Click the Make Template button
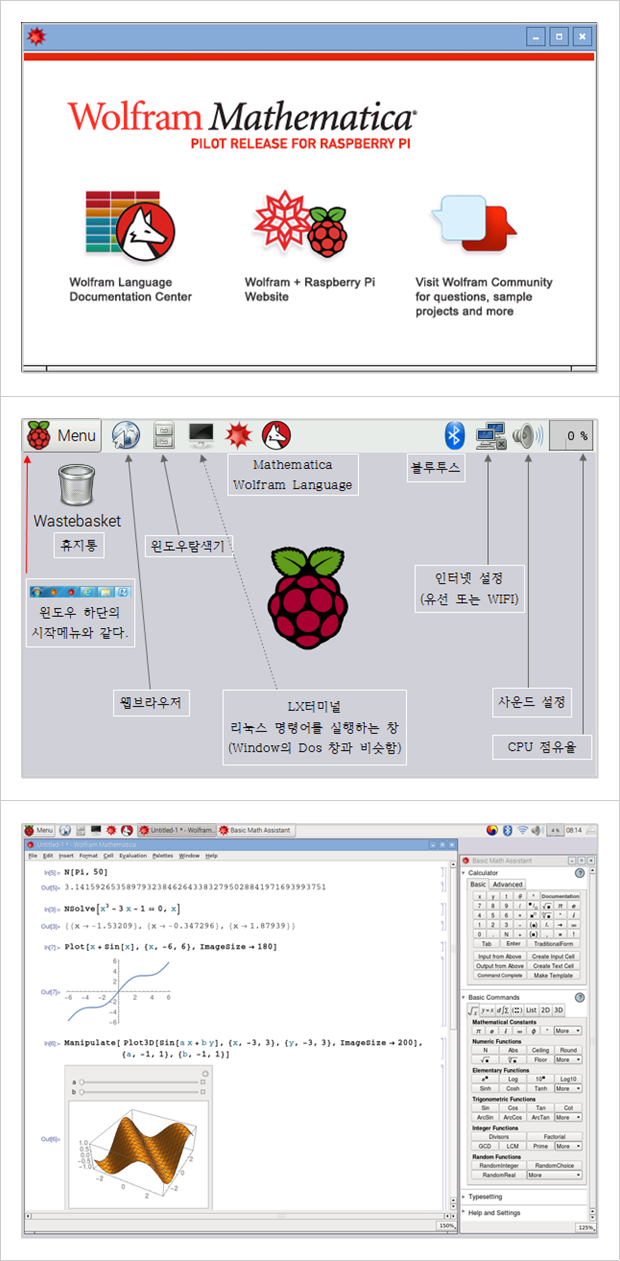This screenshot has height=1261, width=620. tap(553, 975)
